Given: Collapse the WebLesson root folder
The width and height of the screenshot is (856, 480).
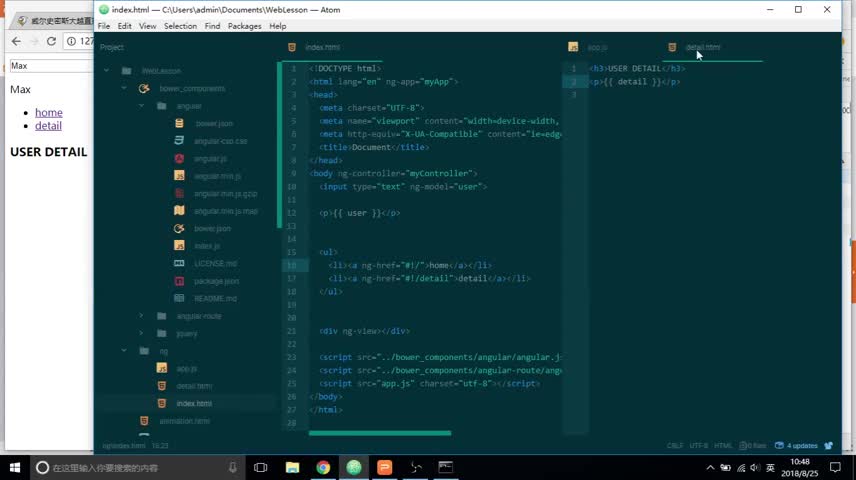Looking at the screenshot, I should pyautogui.click(x=106, y=70).
